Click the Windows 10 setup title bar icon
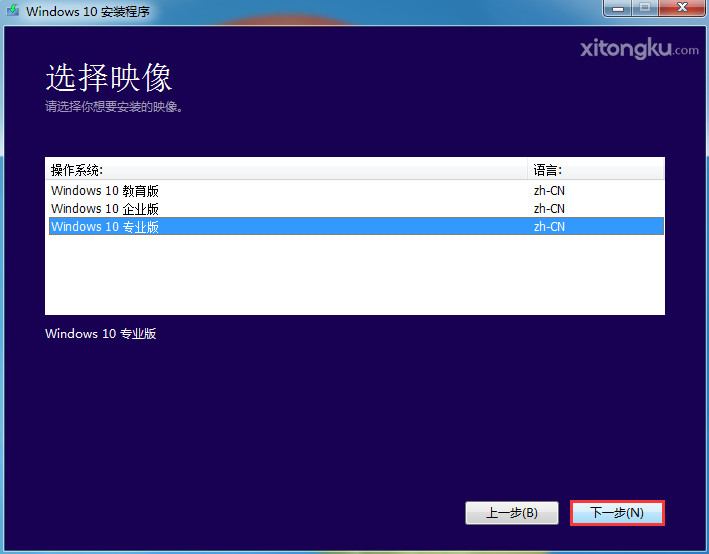 pos(13,10)
